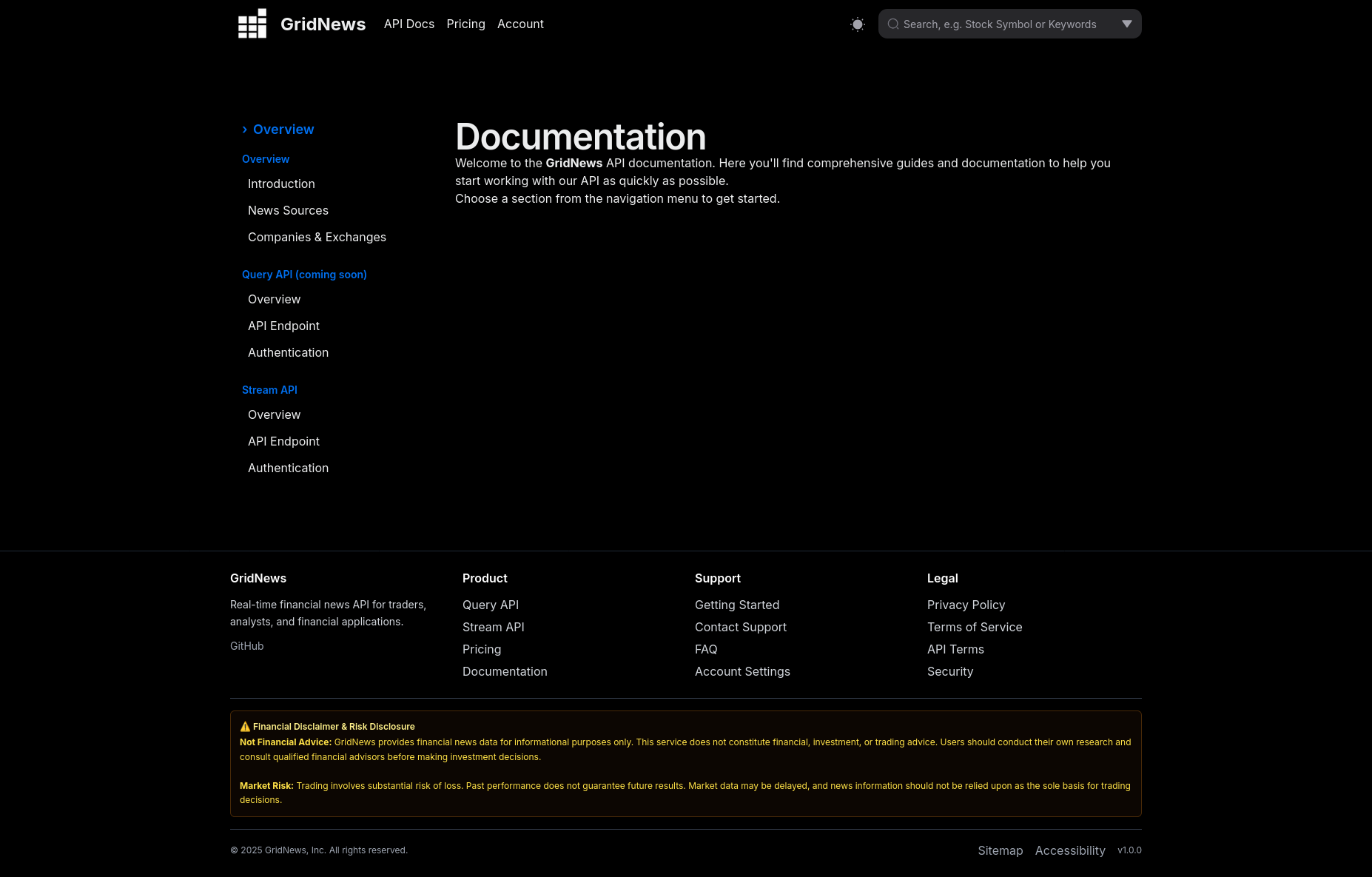Viewport: 1372px width, 877px height.
Task: Open Stream API in footer Product list
Action: coord(493,627)
